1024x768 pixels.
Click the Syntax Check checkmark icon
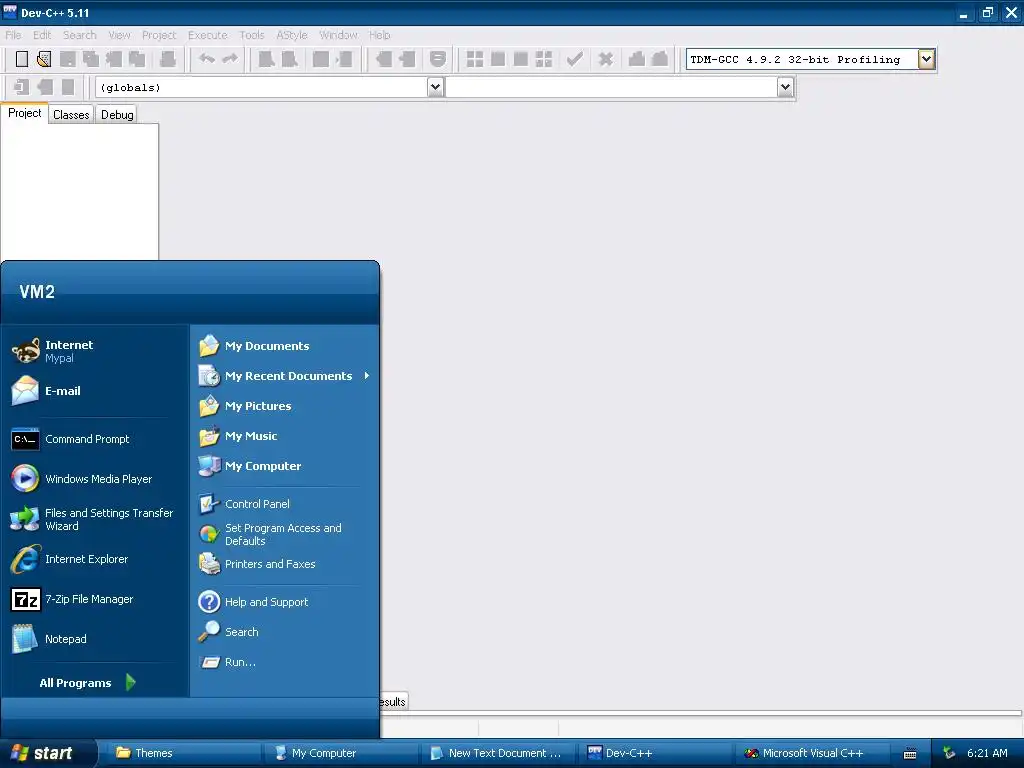point(575,59)
